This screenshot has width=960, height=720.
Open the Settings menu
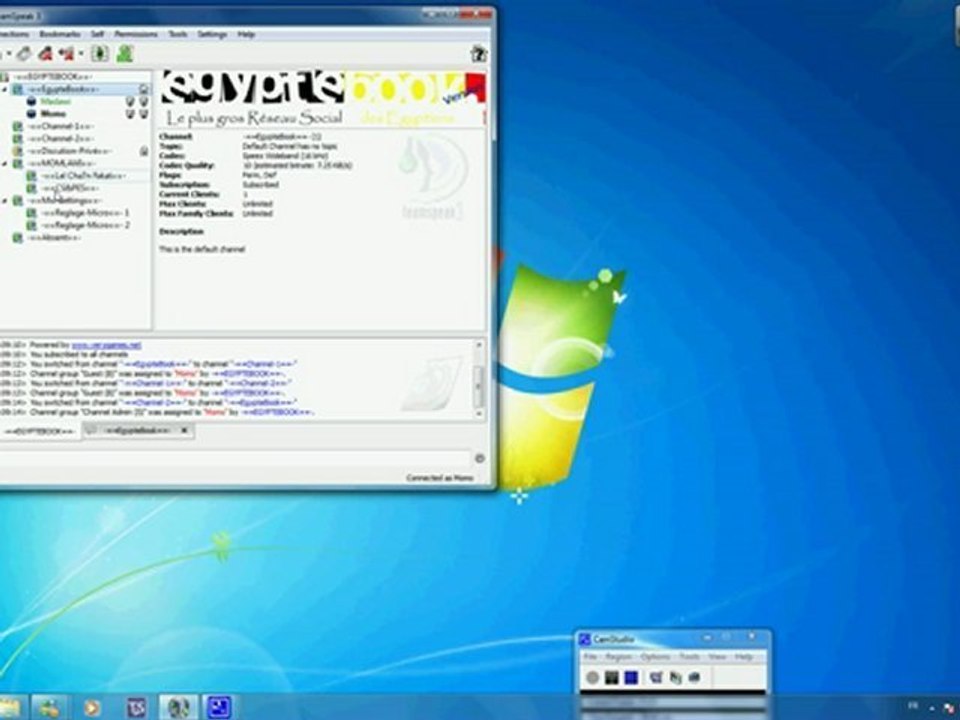212,34
